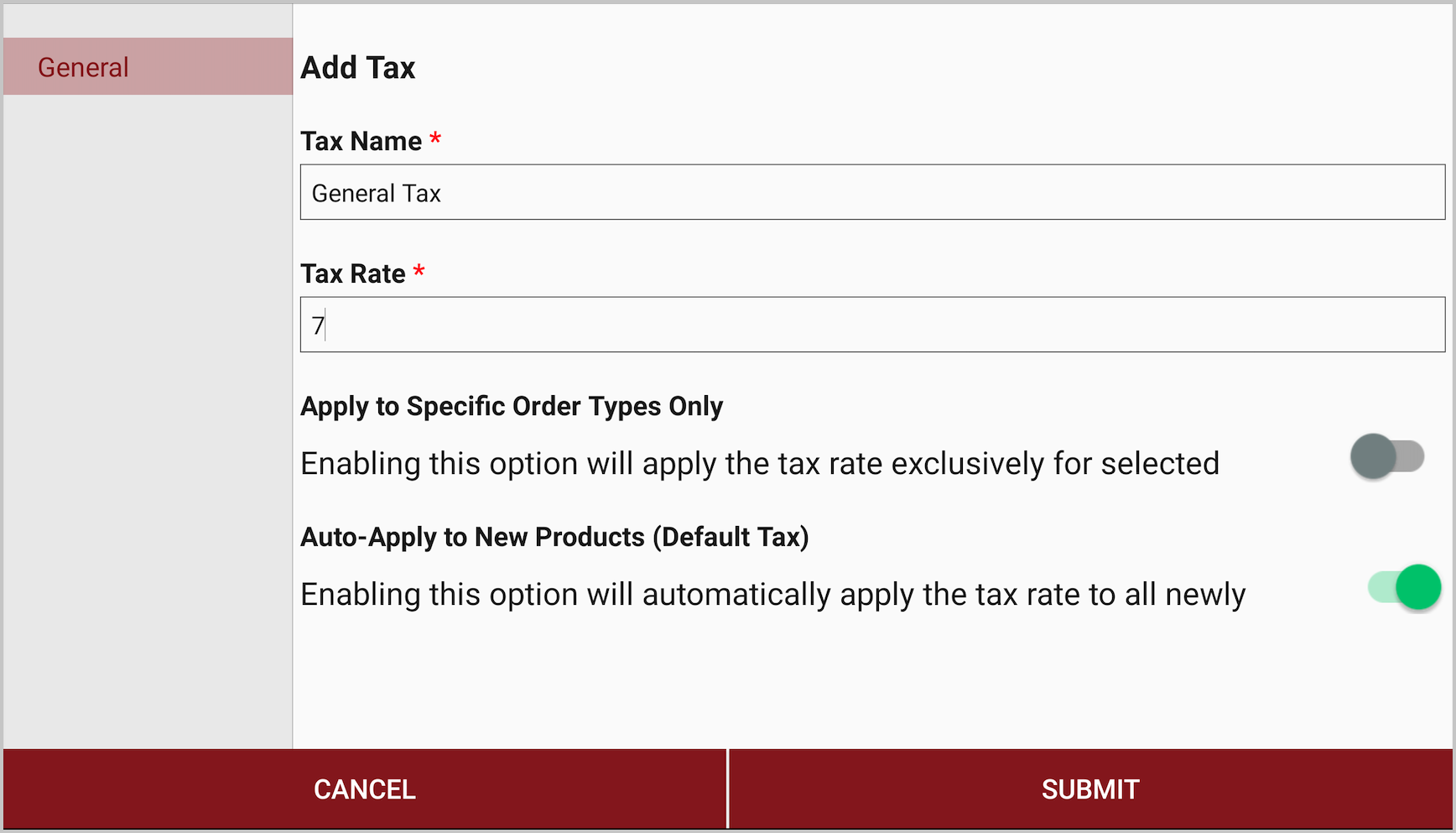Click into the Tax Name input field
Viewport: 1456px width, 833px height.
coord(872,193)
